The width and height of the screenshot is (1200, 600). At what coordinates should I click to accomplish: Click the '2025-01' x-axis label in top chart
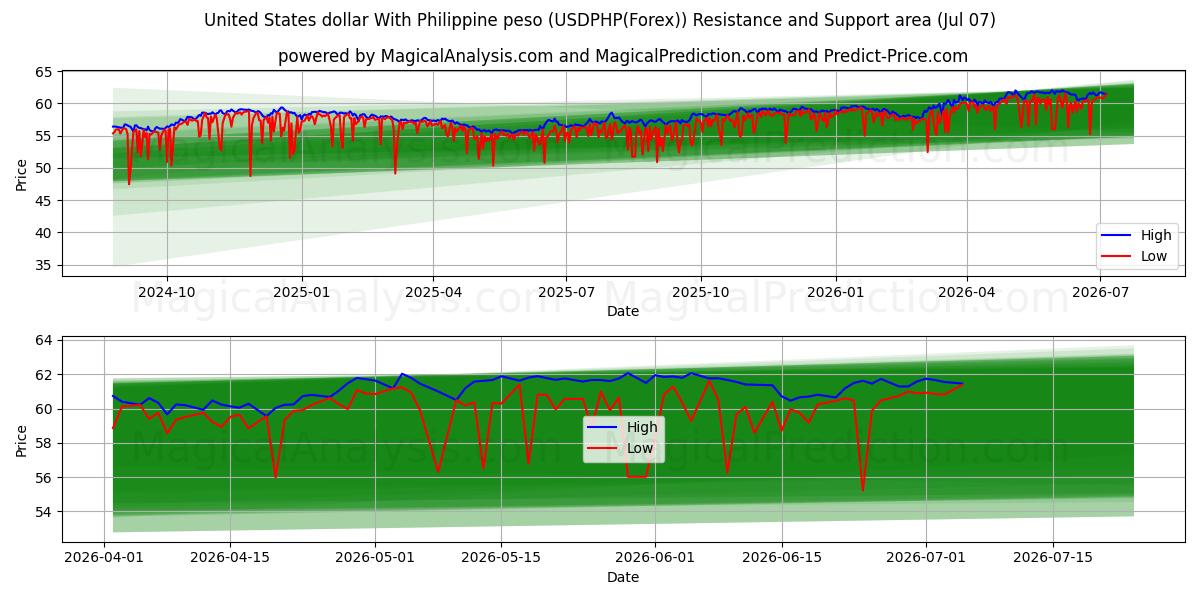pyautogui.click(x=301, y=292)
